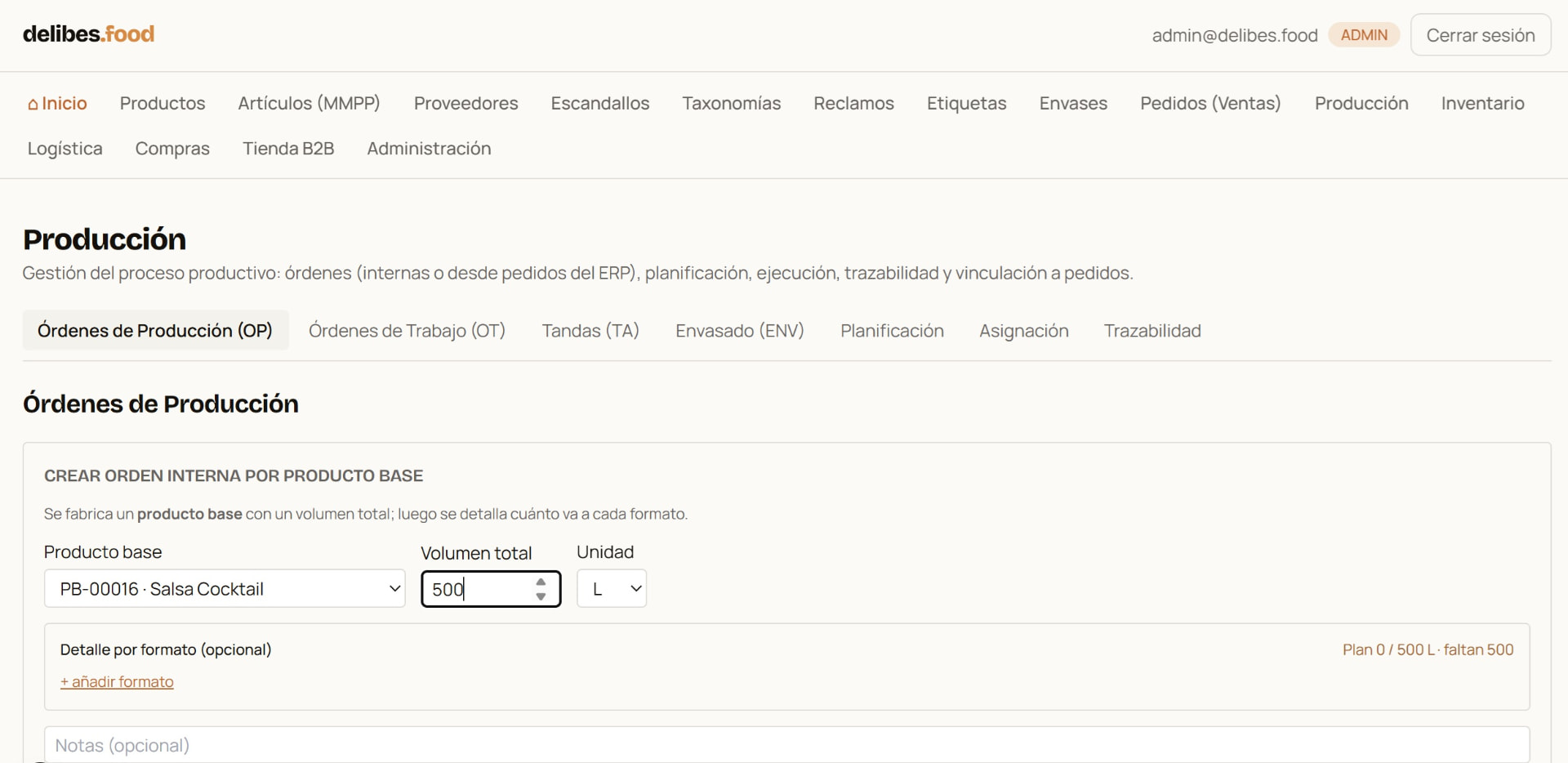Open Escandallos page

coord(599,103)
